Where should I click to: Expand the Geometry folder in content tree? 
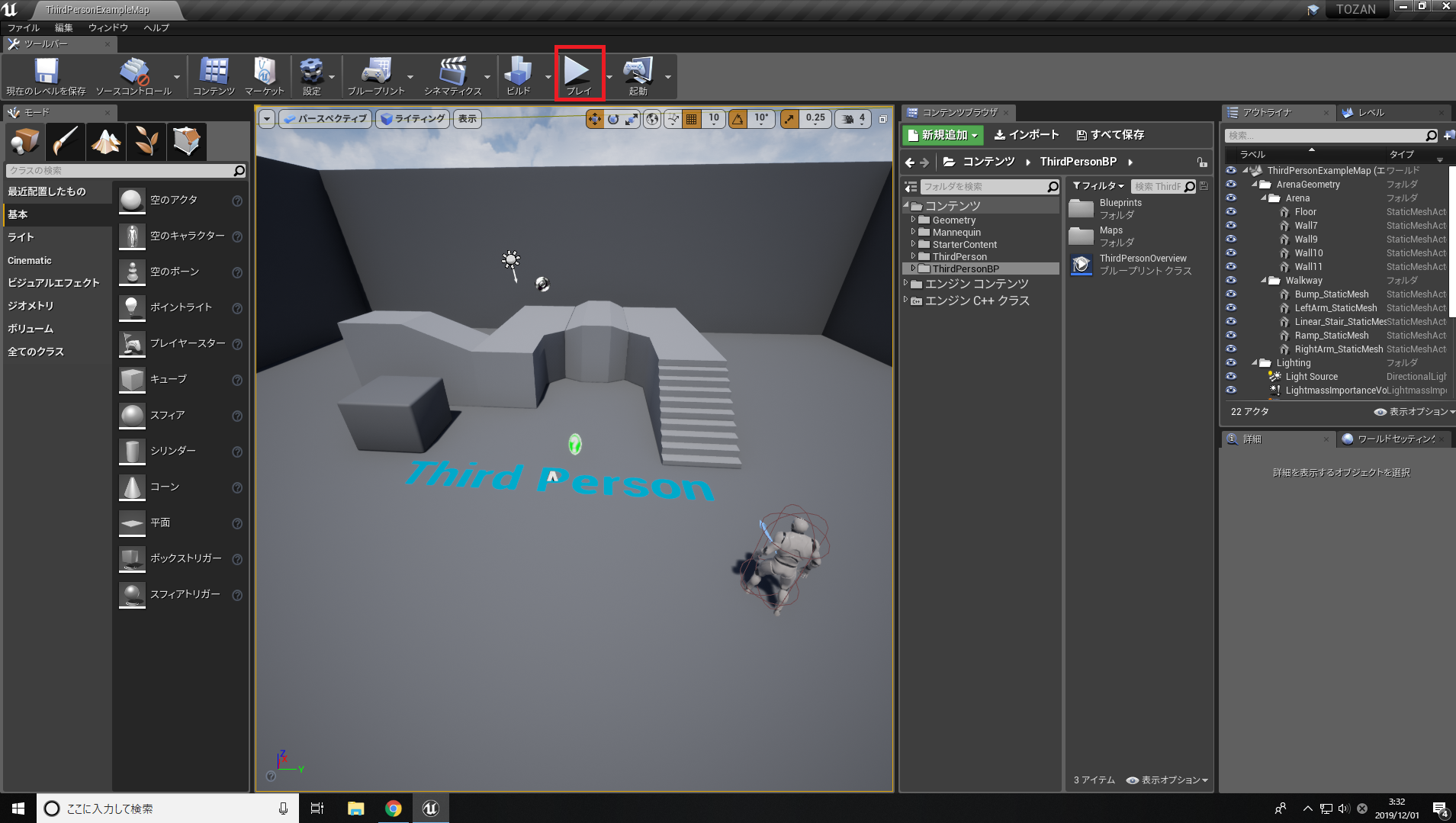coord(913,220)
